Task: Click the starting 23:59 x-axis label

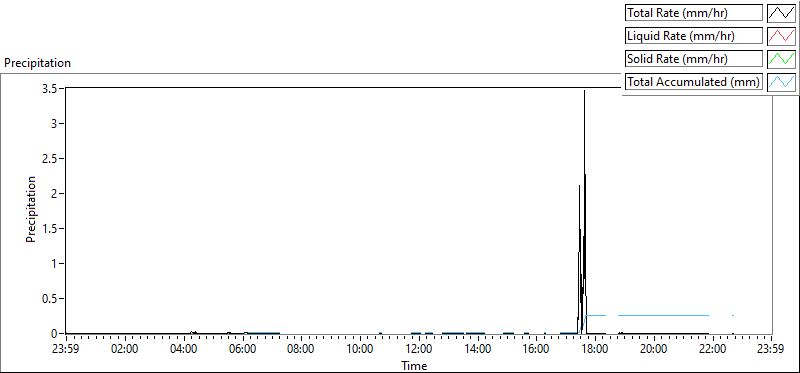Action: pyautogui.click(x=66, y=350)
